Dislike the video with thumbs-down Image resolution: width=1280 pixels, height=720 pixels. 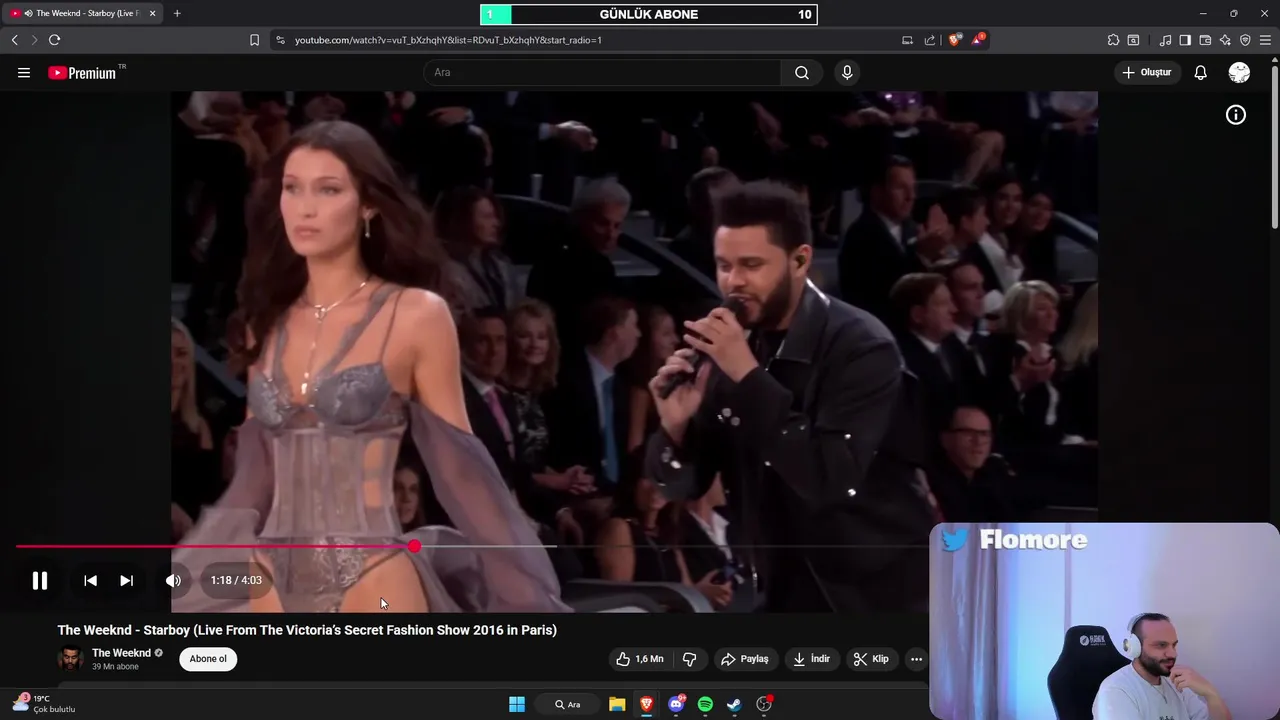[689, 659]
